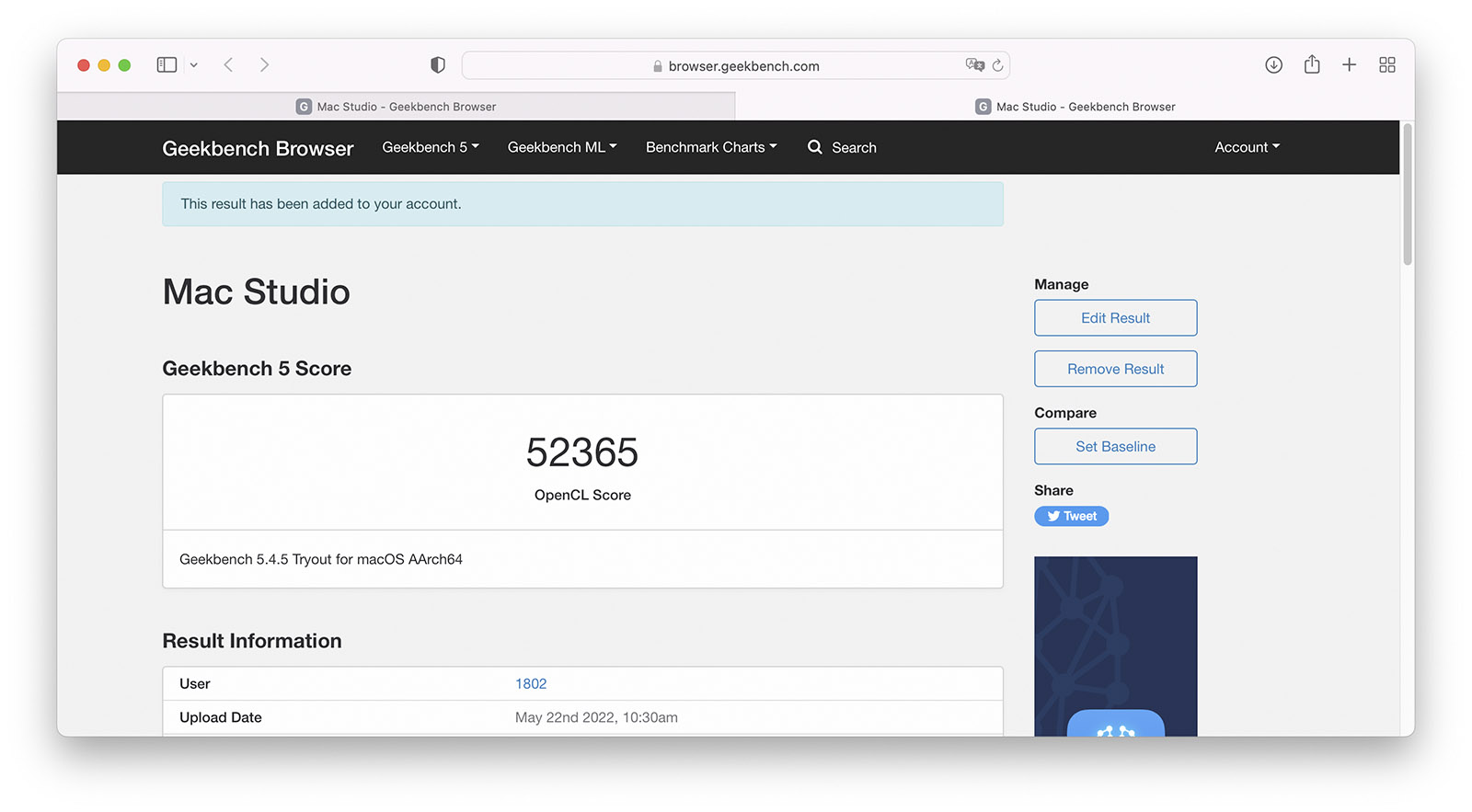Click the OpenCL Score label

[582, 495]
